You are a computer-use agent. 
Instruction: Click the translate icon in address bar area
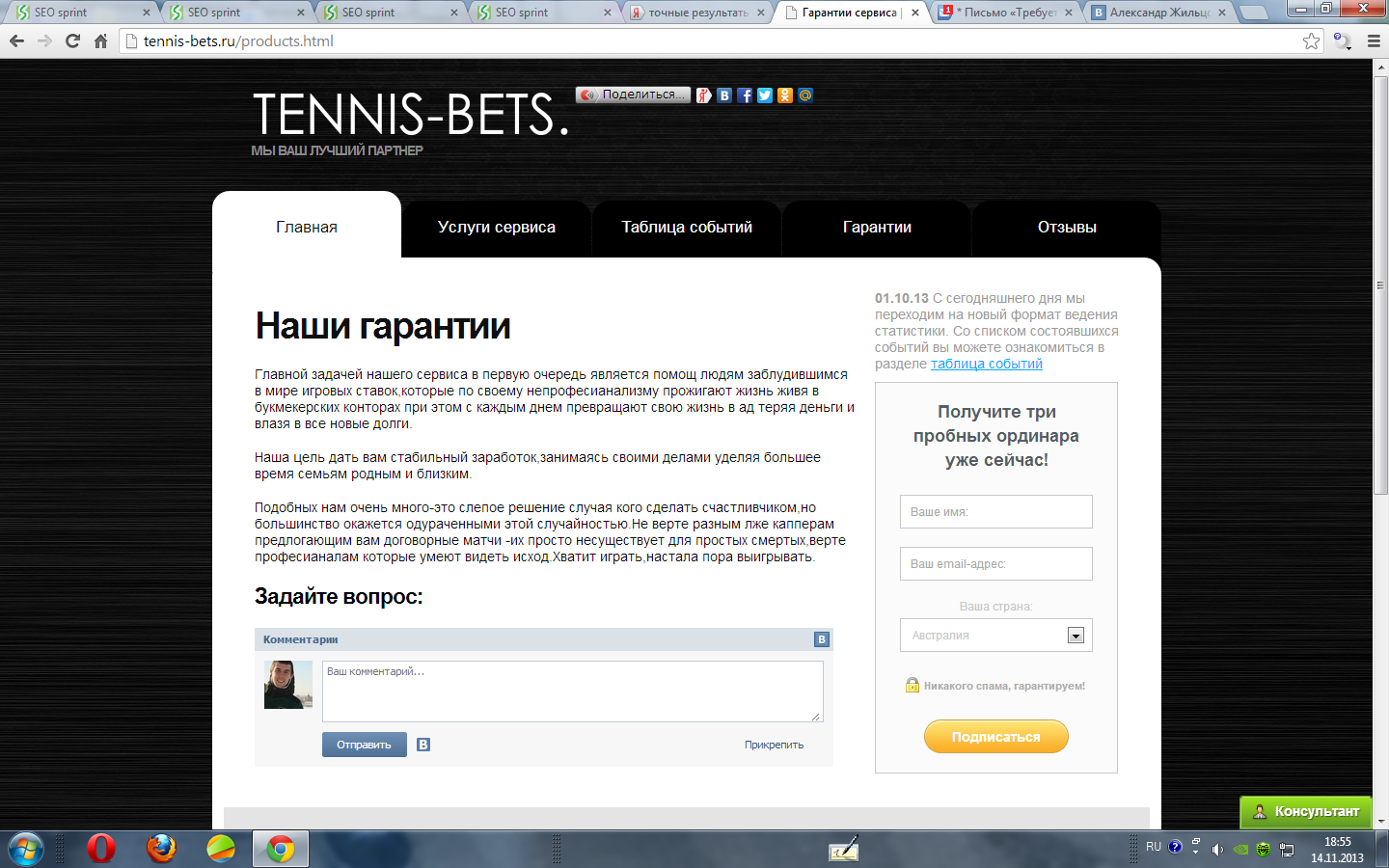click(x=1342, y=41)
